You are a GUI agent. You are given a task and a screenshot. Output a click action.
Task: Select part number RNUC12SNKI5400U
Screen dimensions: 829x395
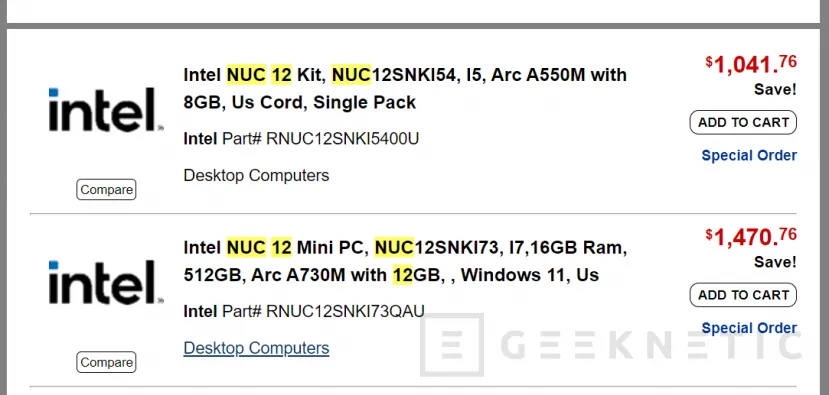click(x=342, y=139)
